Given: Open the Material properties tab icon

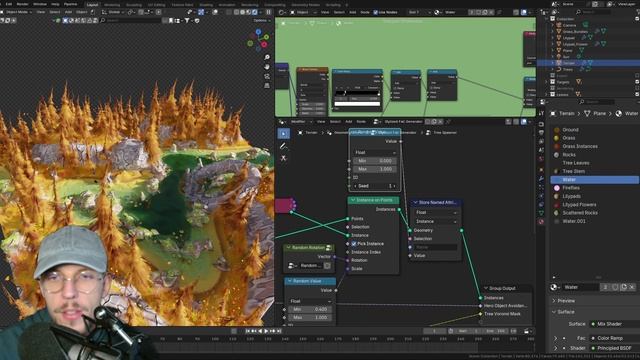Looking at the screenshot, I should click(541, 222).
